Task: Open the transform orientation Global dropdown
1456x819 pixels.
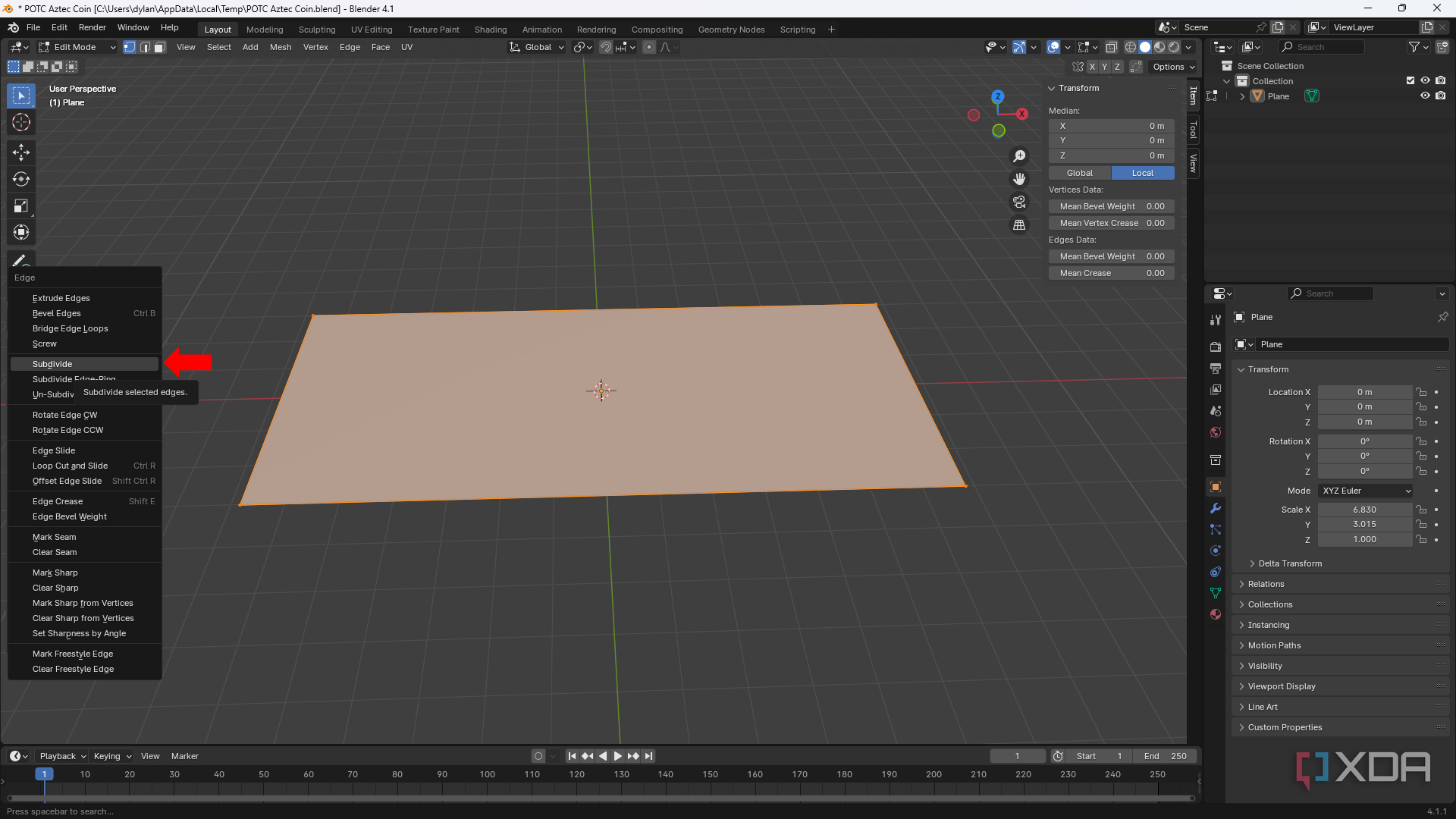Action: 536,47
